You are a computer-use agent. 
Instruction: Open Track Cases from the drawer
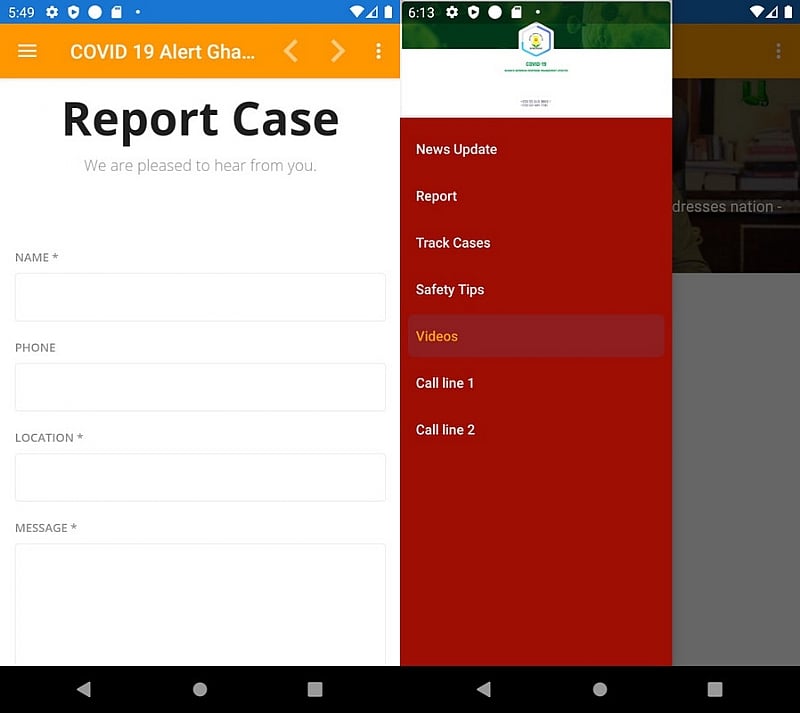(452, 243)
